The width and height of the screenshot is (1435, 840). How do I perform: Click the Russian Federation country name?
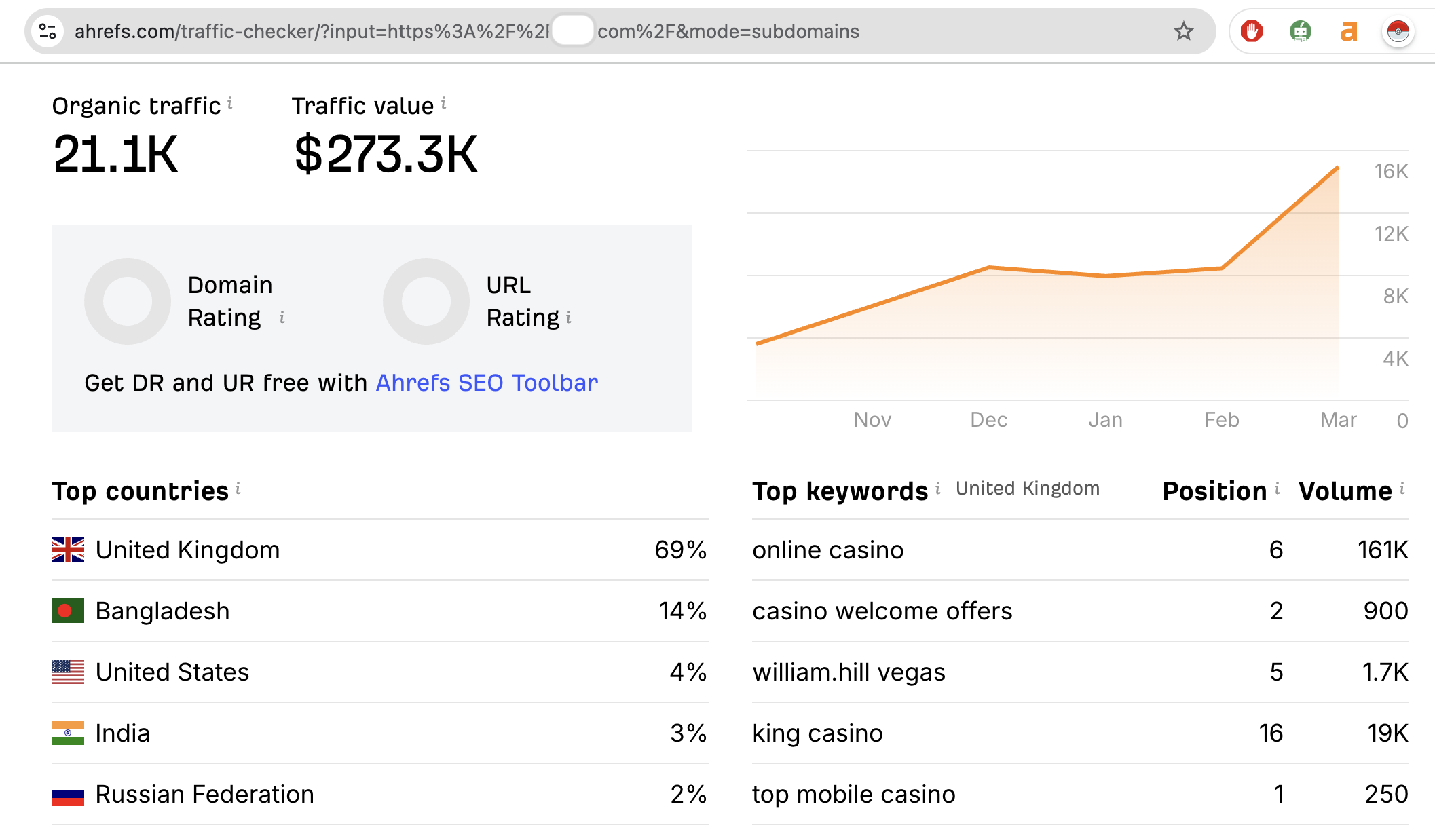point(204,794)
